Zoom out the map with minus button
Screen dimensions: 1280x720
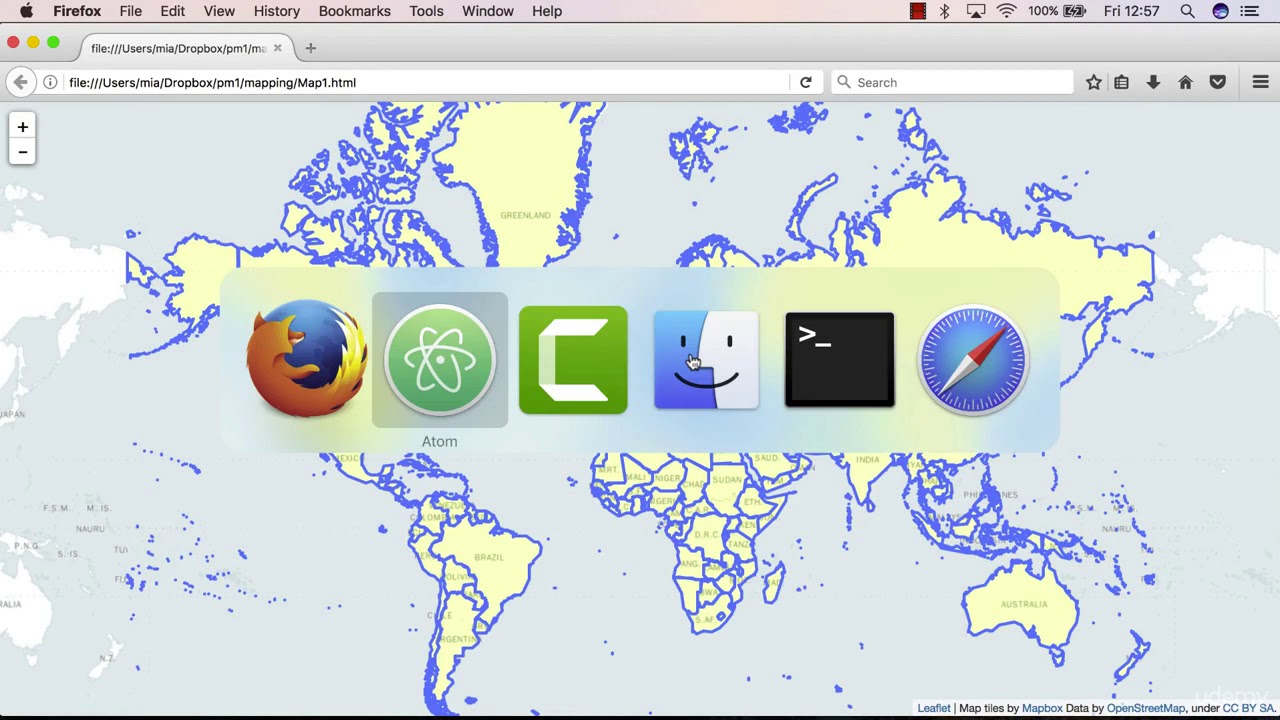22,152
